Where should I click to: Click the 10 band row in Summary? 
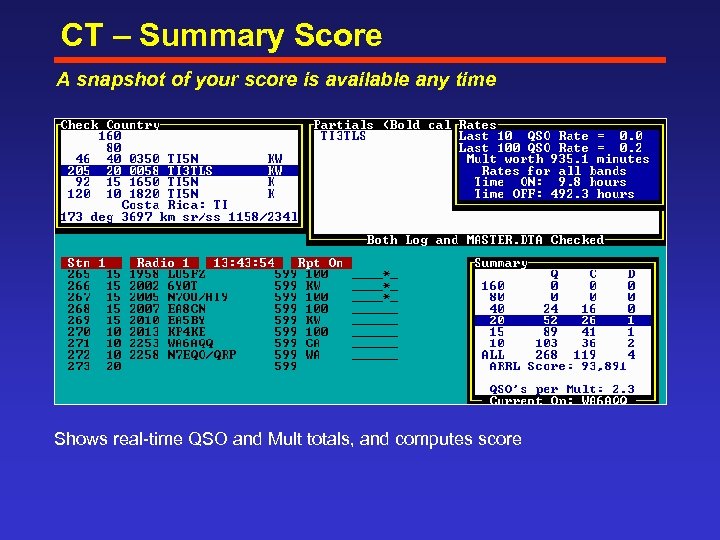click(562, 343)
